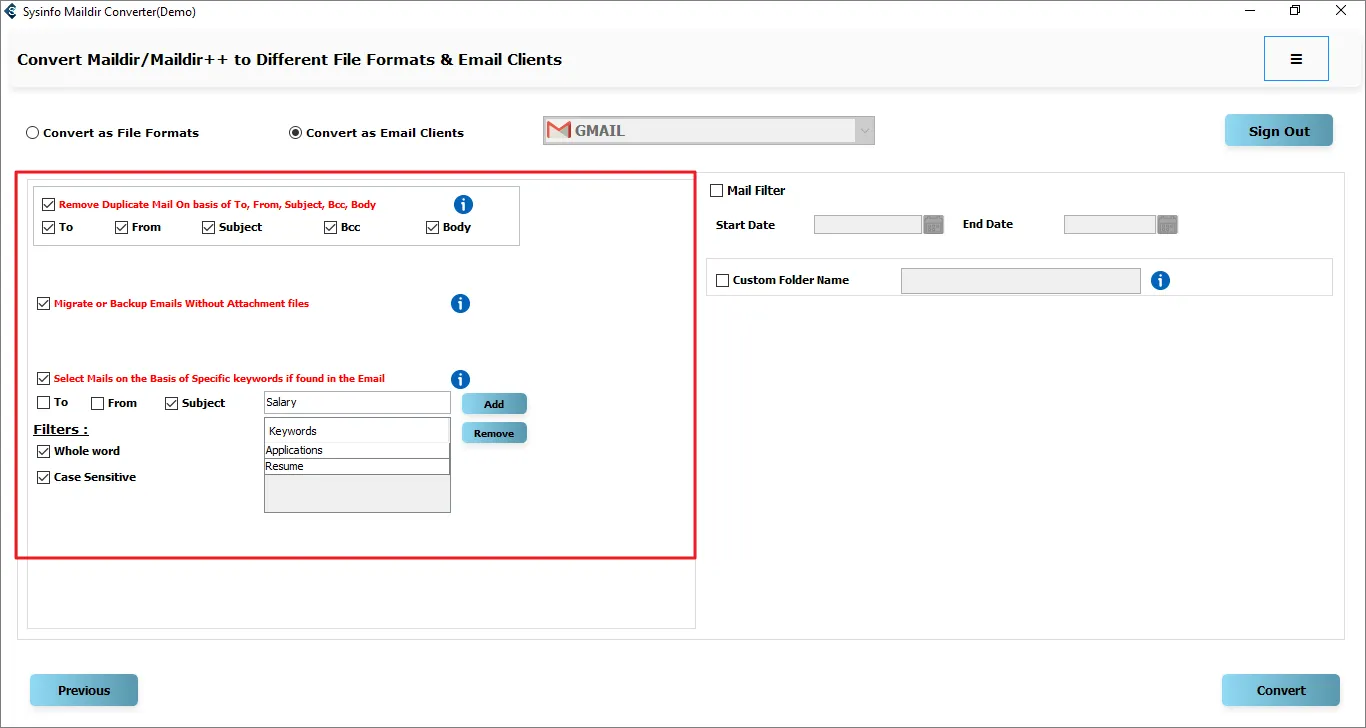
Task: Open the End Date calendar picker
Action: click(x=1167, y=225)
